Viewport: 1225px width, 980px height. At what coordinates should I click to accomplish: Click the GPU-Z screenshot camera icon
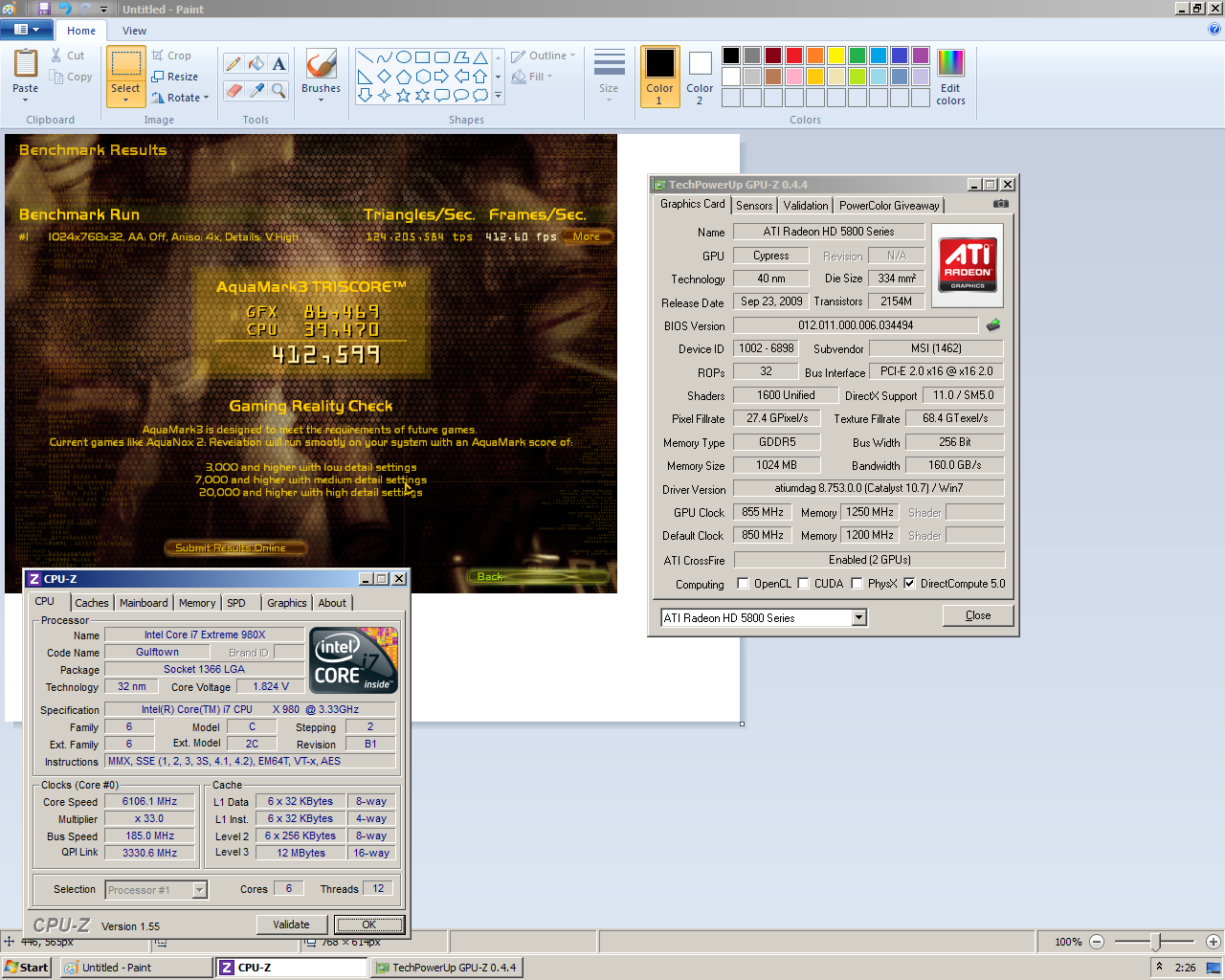(x=1001, y=204)
